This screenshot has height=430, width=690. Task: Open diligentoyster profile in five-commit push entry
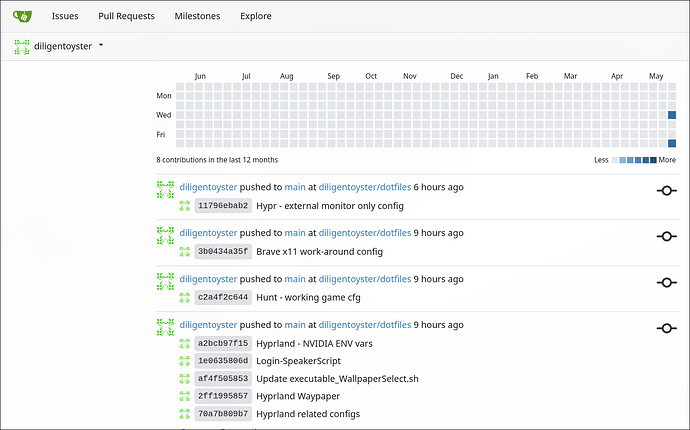point(208,325)
